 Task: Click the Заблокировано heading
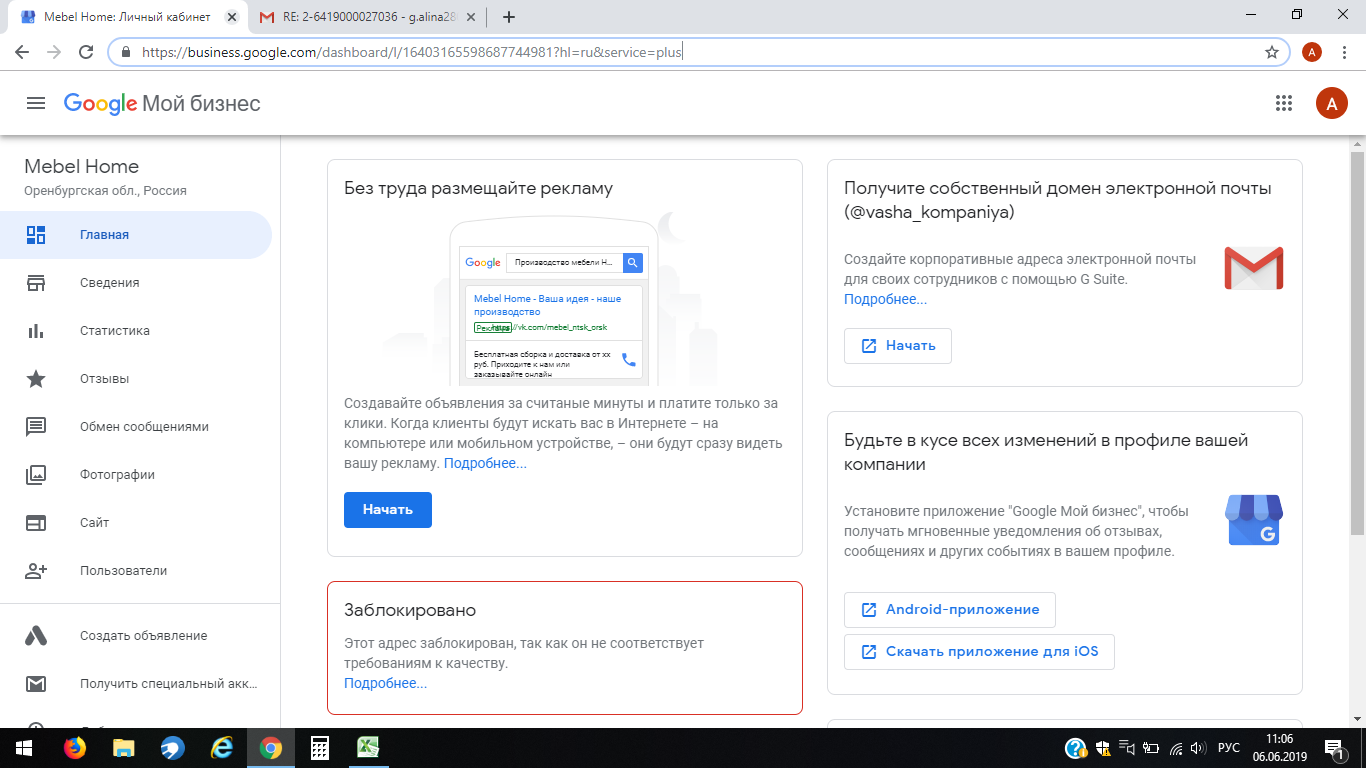click(x=410, y=610)
